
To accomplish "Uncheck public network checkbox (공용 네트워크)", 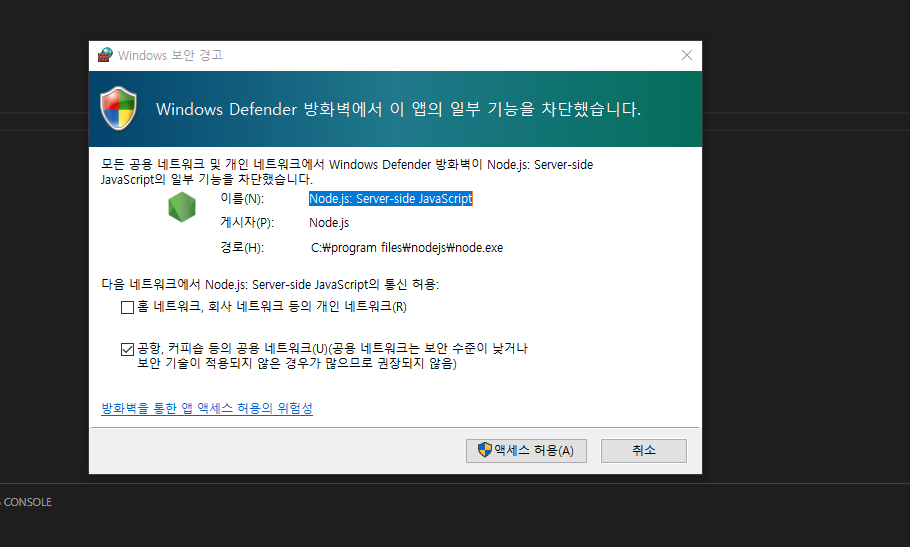I will click(x=127, y=349).
